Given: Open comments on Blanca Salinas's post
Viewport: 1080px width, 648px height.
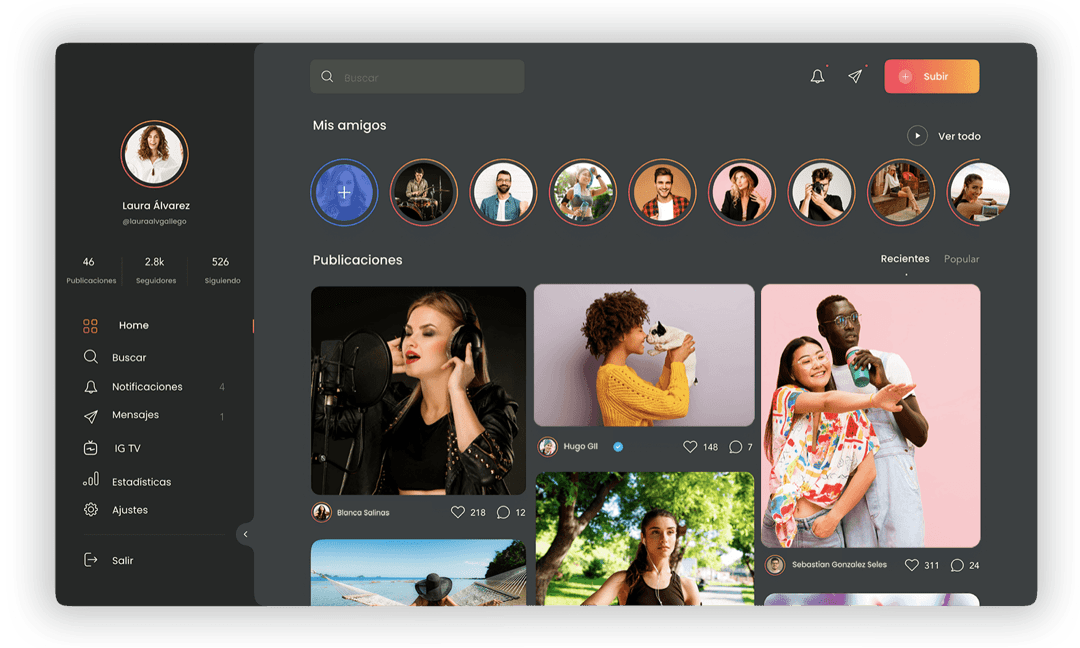Looking at the screenshot, I should click(504, 512).
